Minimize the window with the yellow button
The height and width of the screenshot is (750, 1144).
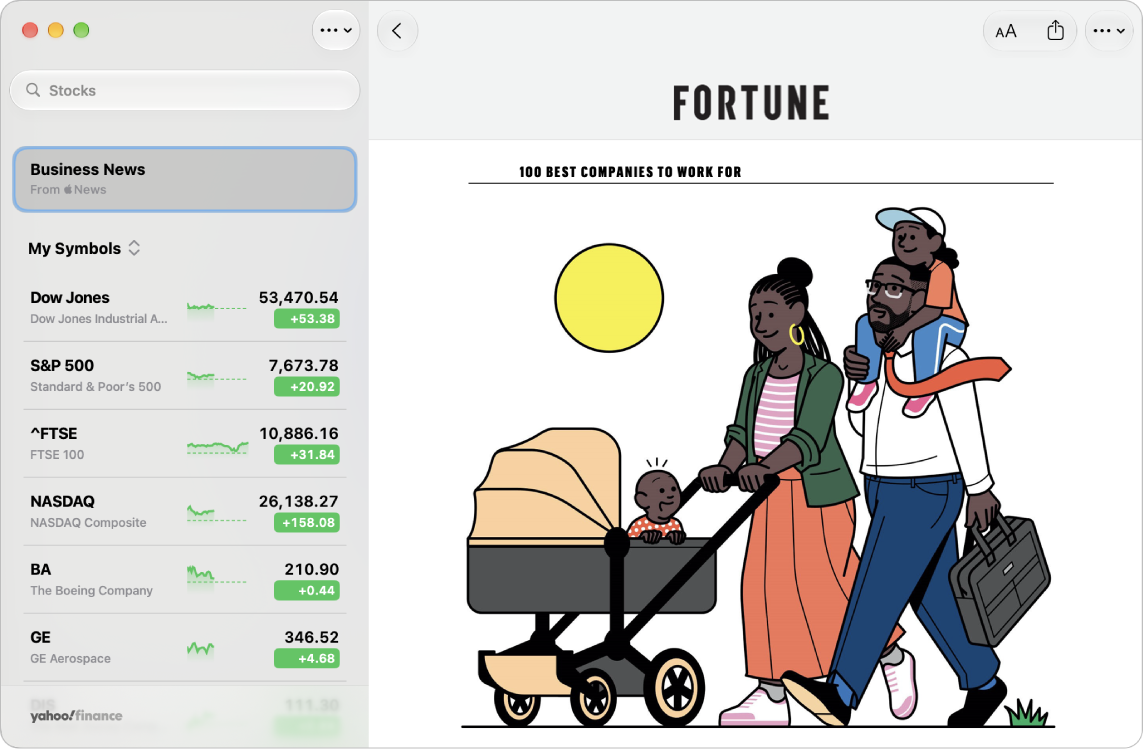coord(55,30)
